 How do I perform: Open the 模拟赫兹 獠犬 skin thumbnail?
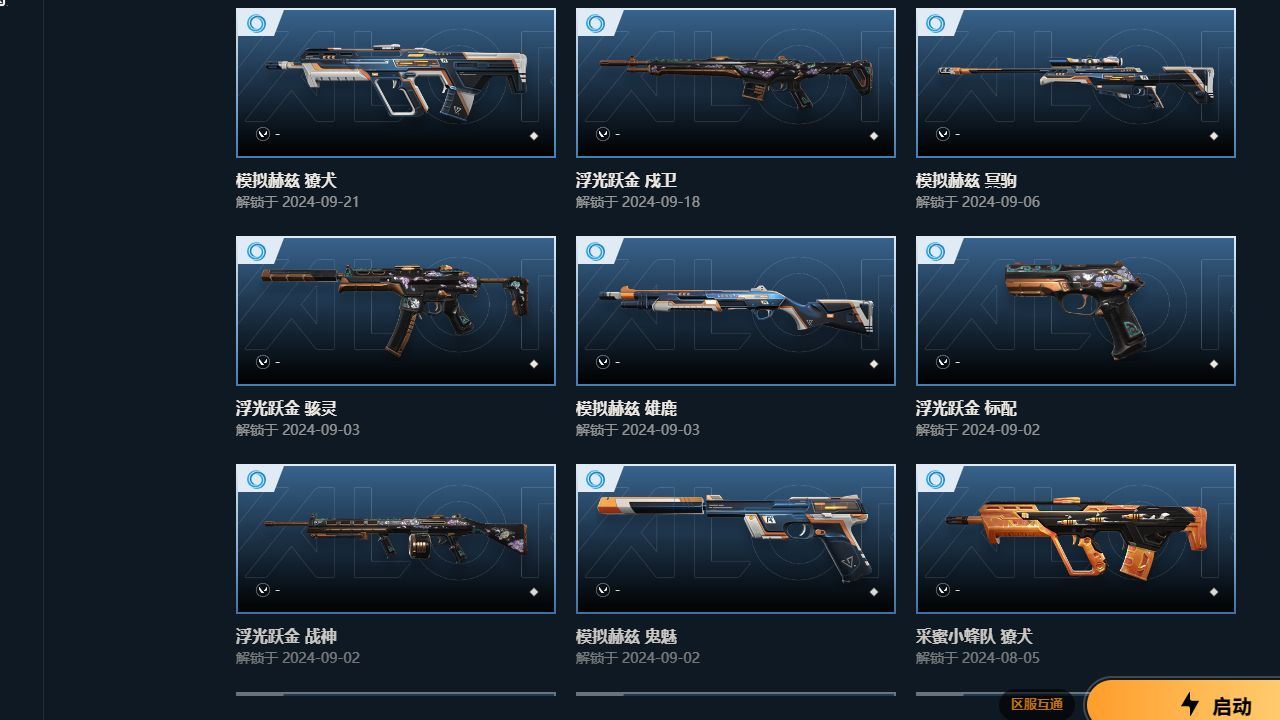(x=396, y=83)
